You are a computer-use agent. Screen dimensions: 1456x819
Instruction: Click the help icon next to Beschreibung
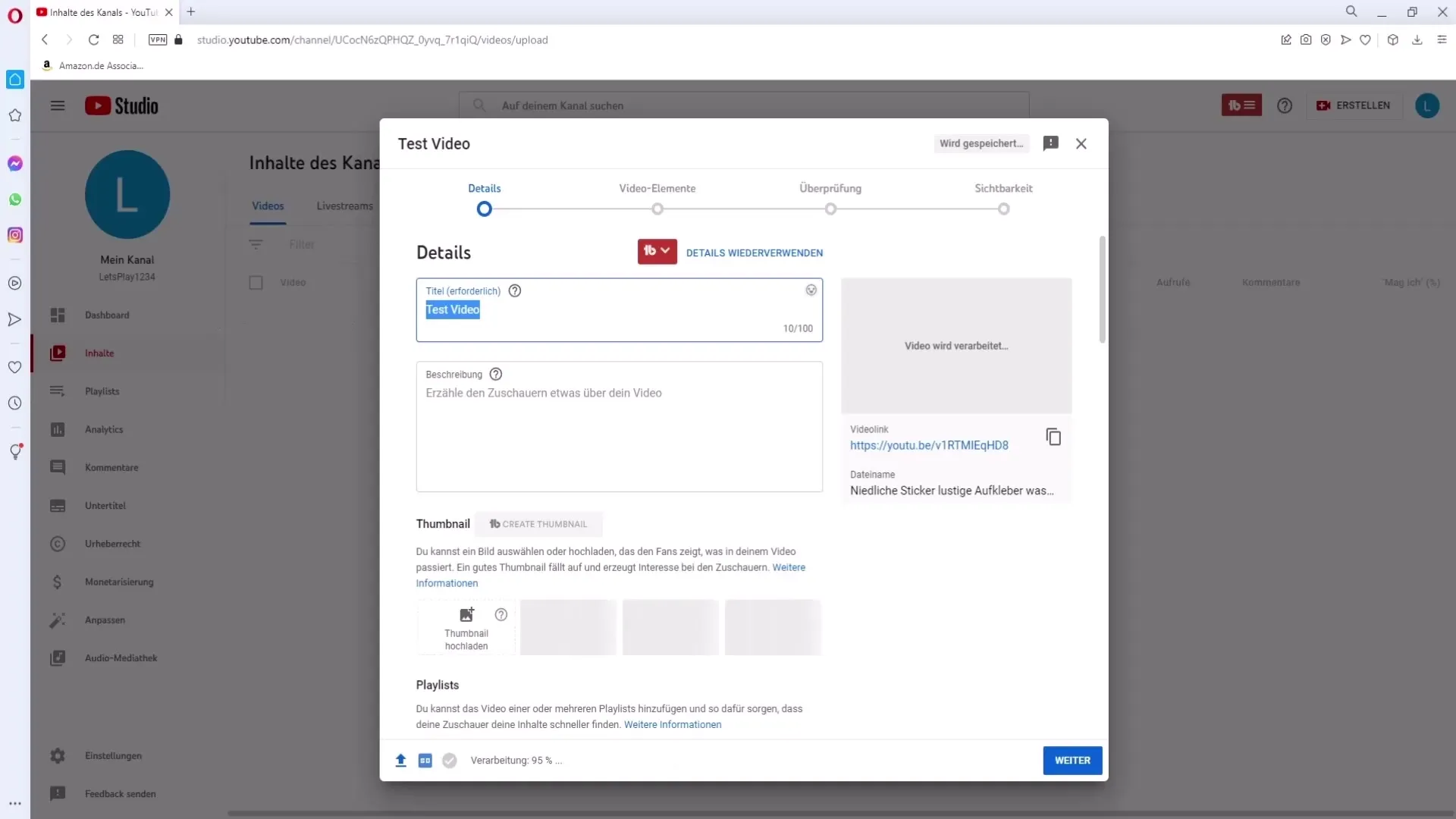495,374
